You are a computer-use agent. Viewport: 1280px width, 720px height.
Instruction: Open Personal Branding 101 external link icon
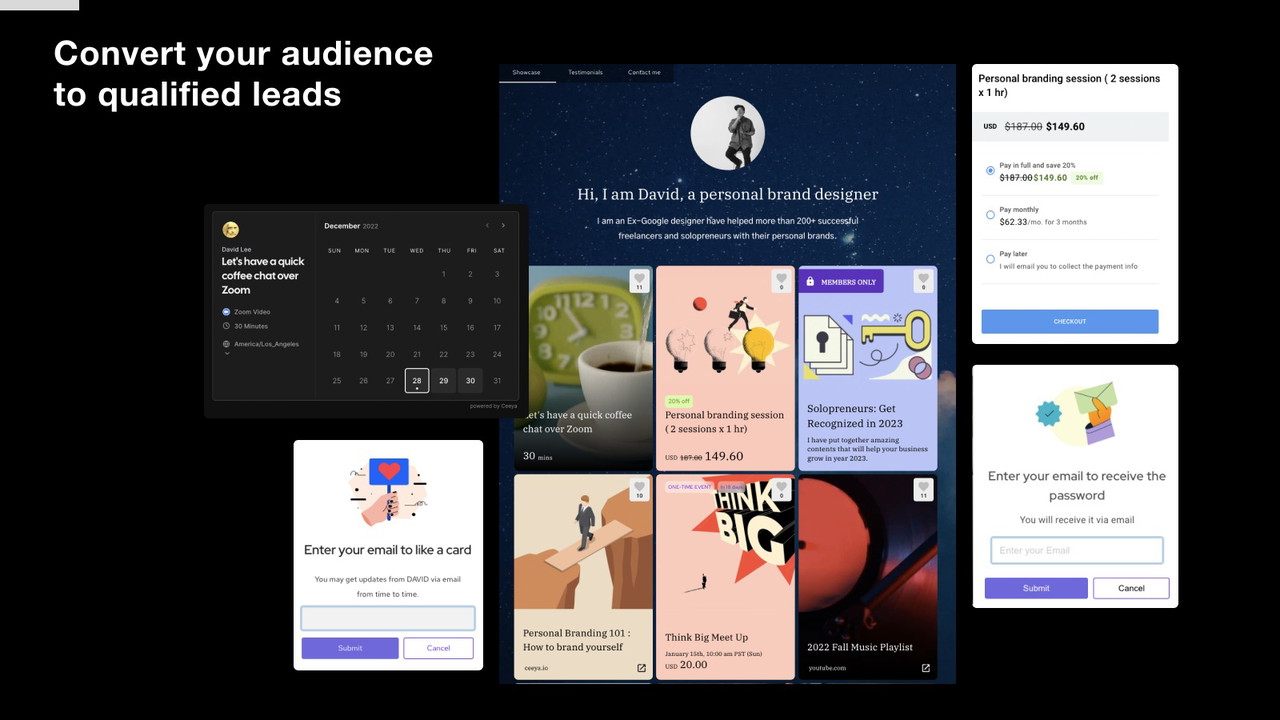pos(641,668)
